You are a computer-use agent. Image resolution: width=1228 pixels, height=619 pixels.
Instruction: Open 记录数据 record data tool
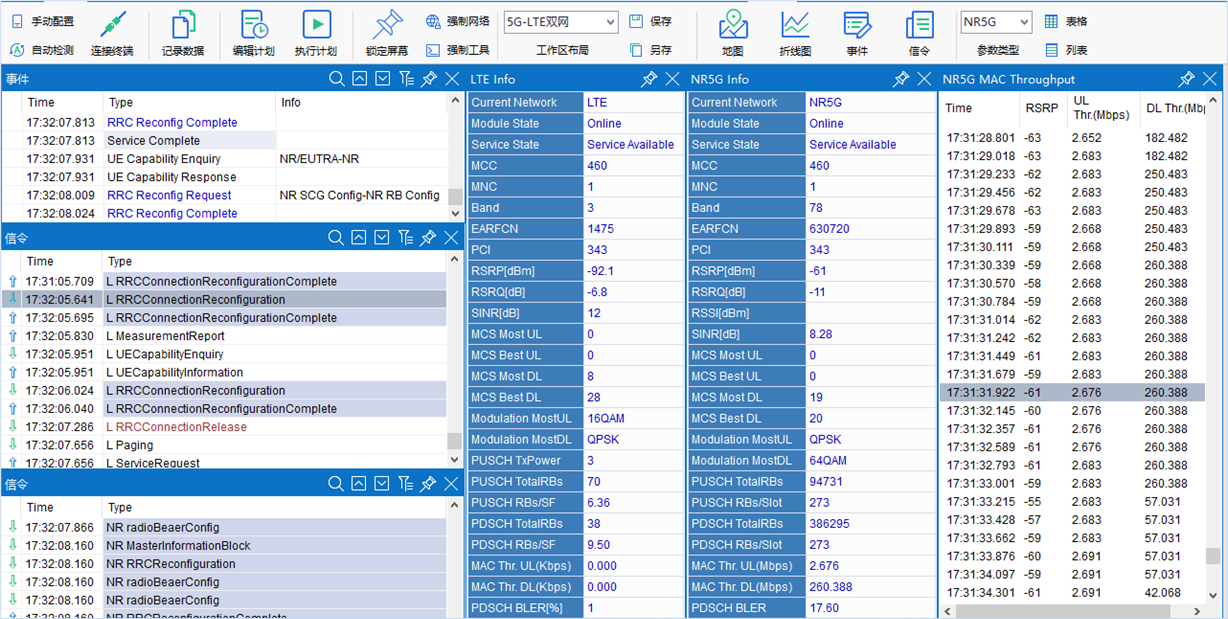pos(183,25)
